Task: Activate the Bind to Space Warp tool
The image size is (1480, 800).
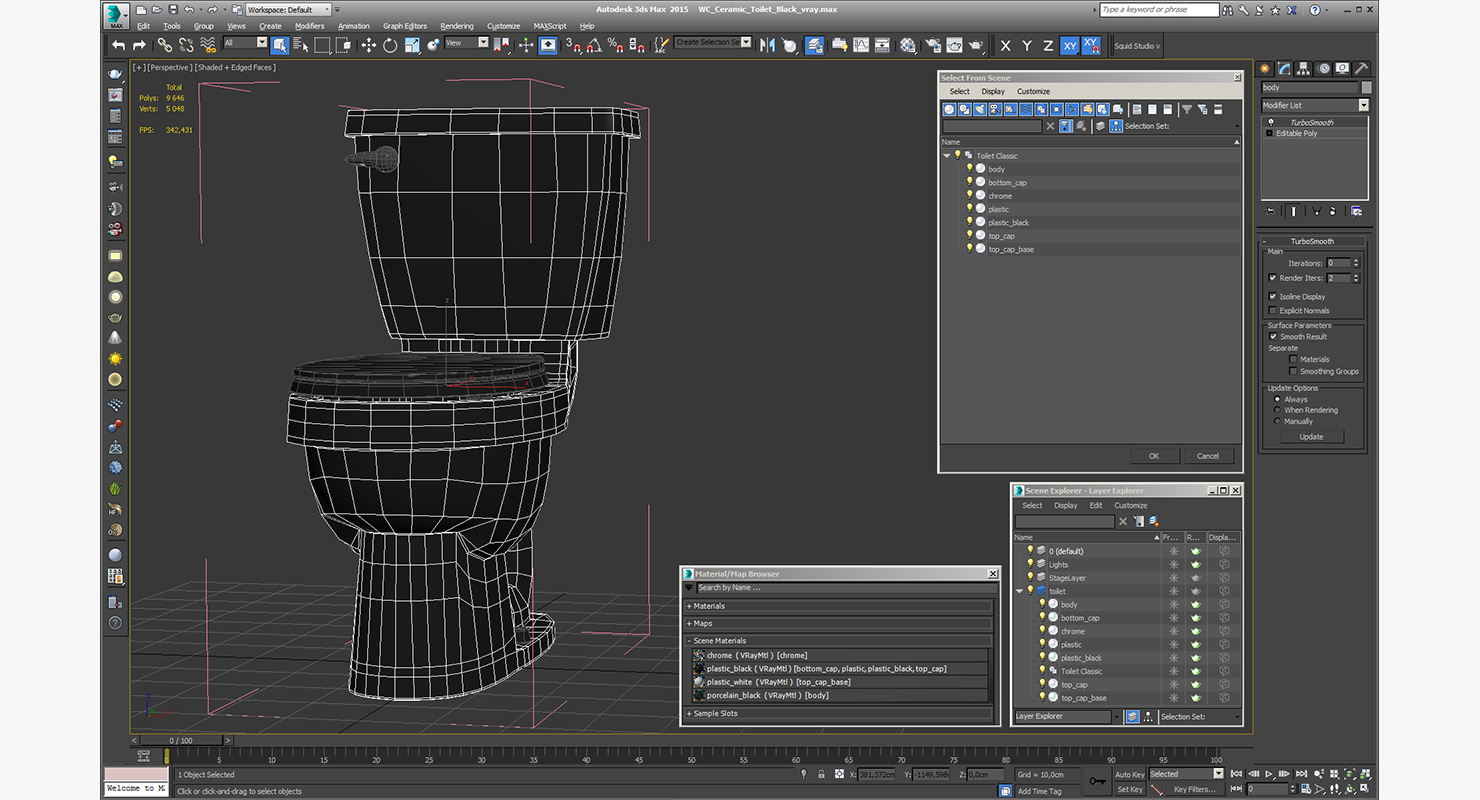Action: coord(208,45)
